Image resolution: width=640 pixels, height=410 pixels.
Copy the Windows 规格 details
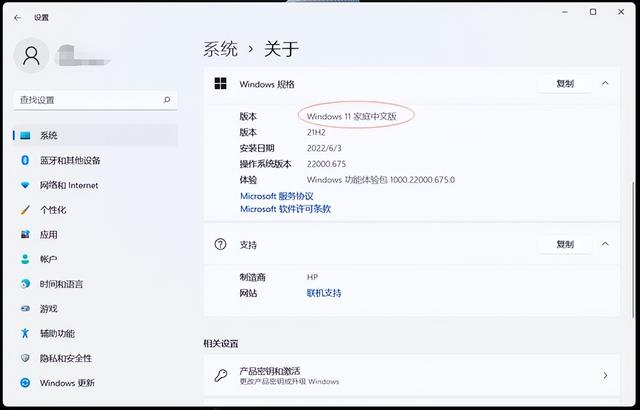(565, 84)
